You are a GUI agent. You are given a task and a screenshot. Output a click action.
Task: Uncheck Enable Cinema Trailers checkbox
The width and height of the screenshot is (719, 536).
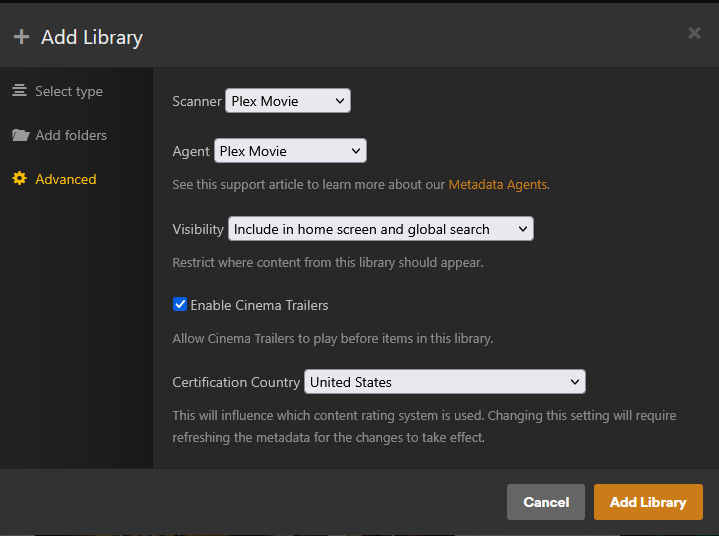(x=180, y=304)
